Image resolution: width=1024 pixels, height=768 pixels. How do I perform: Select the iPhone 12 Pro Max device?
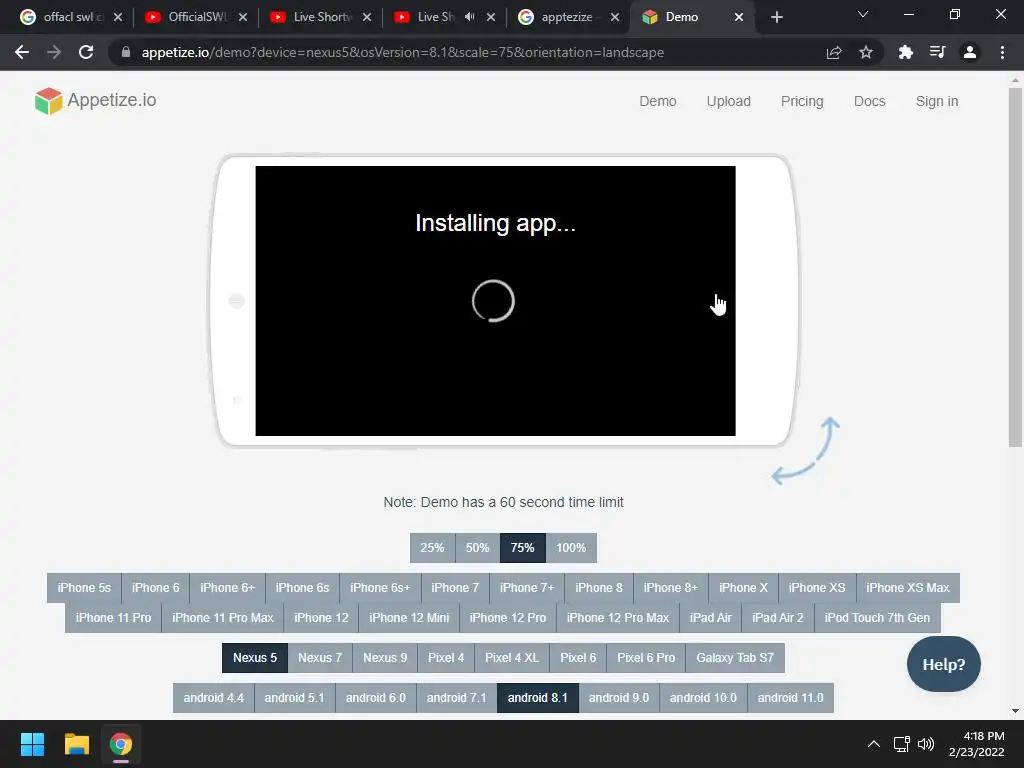point(618,618)
